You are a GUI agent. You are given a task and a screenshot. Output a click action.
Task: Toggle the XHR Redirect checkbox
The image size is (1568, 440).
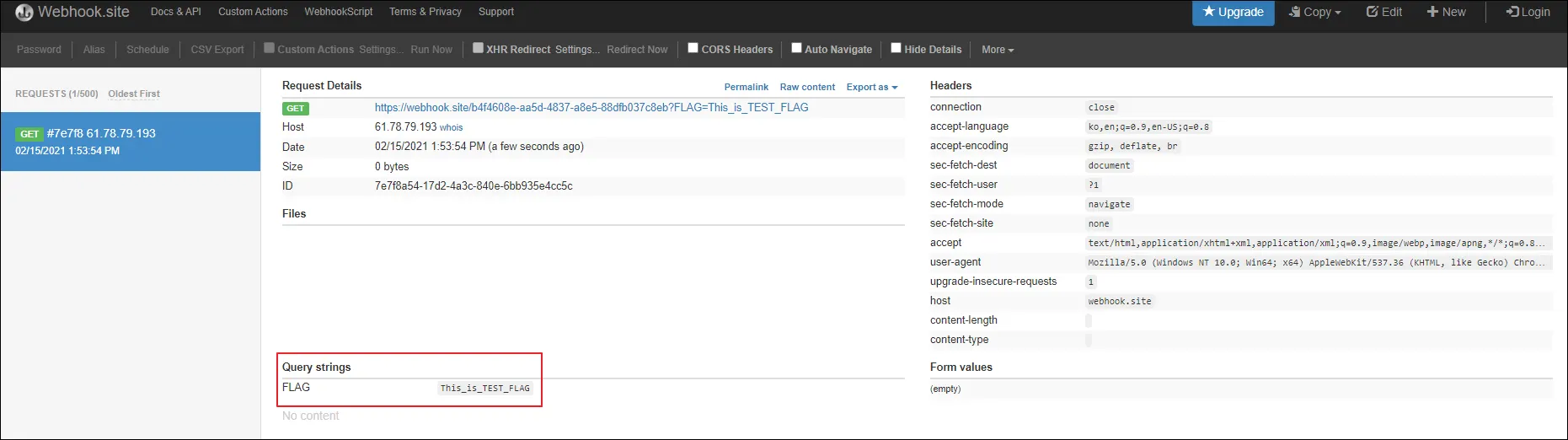pyautogui.click(x=478, y=48)
